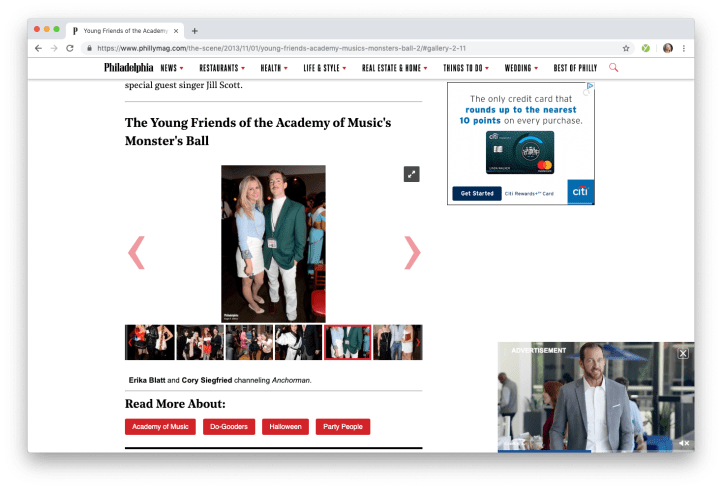
Task: Expand the gallery photo to fullscreen
Action: click(411, 174)
